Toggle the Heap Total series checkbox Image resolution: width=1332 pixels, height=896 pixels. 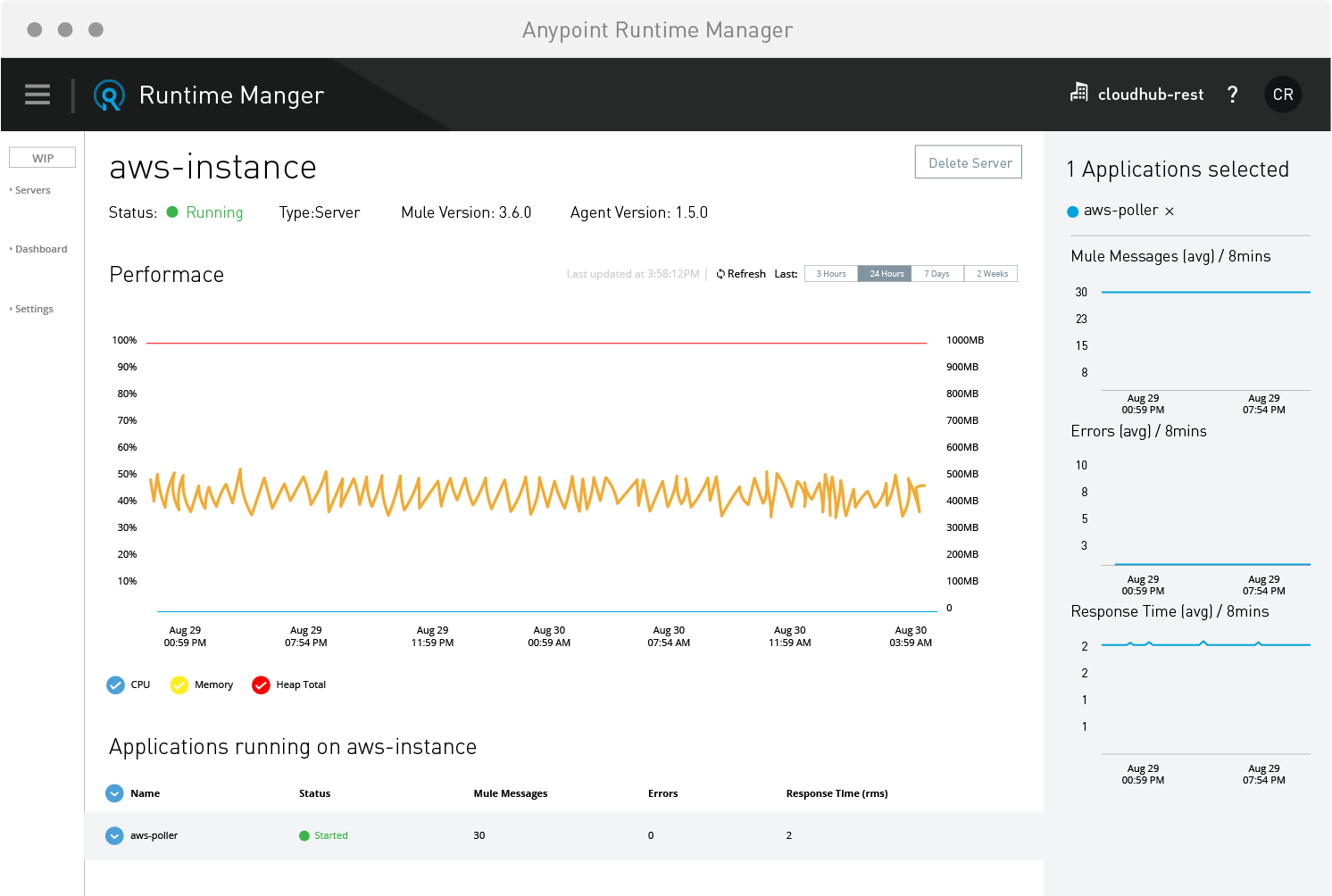tap(261, 684)
